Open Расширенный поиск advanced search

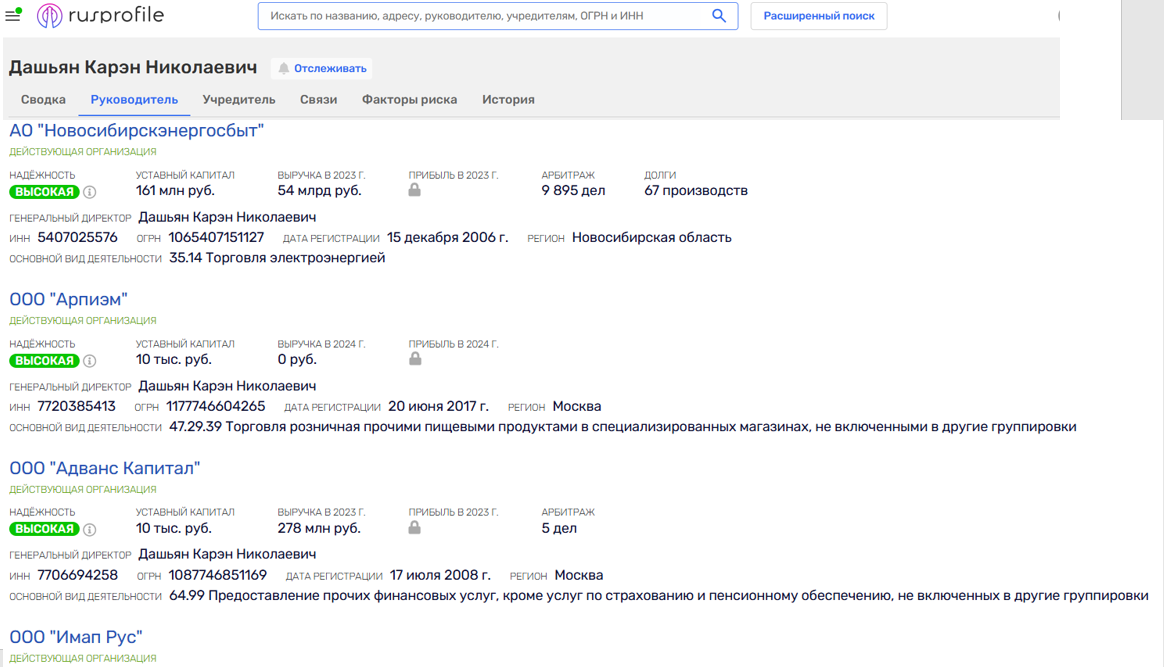[x=819, y=16]
